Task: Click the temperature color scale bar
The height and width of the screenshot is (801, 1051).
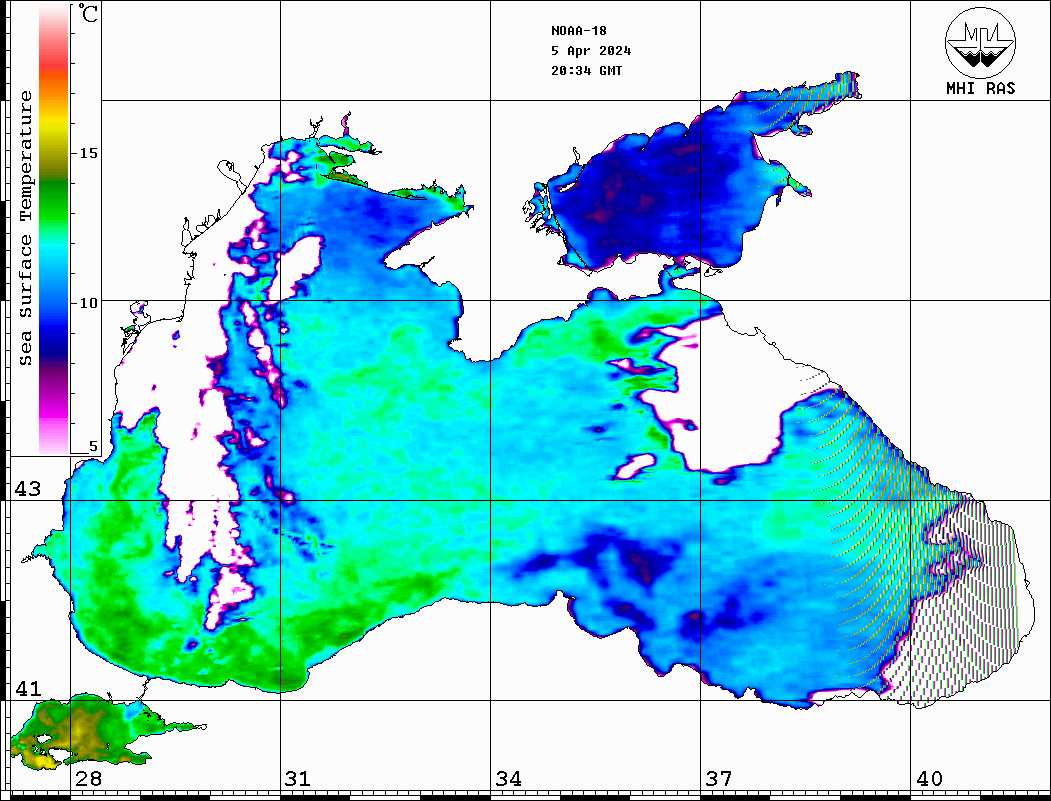Action: tap(54, 229)
